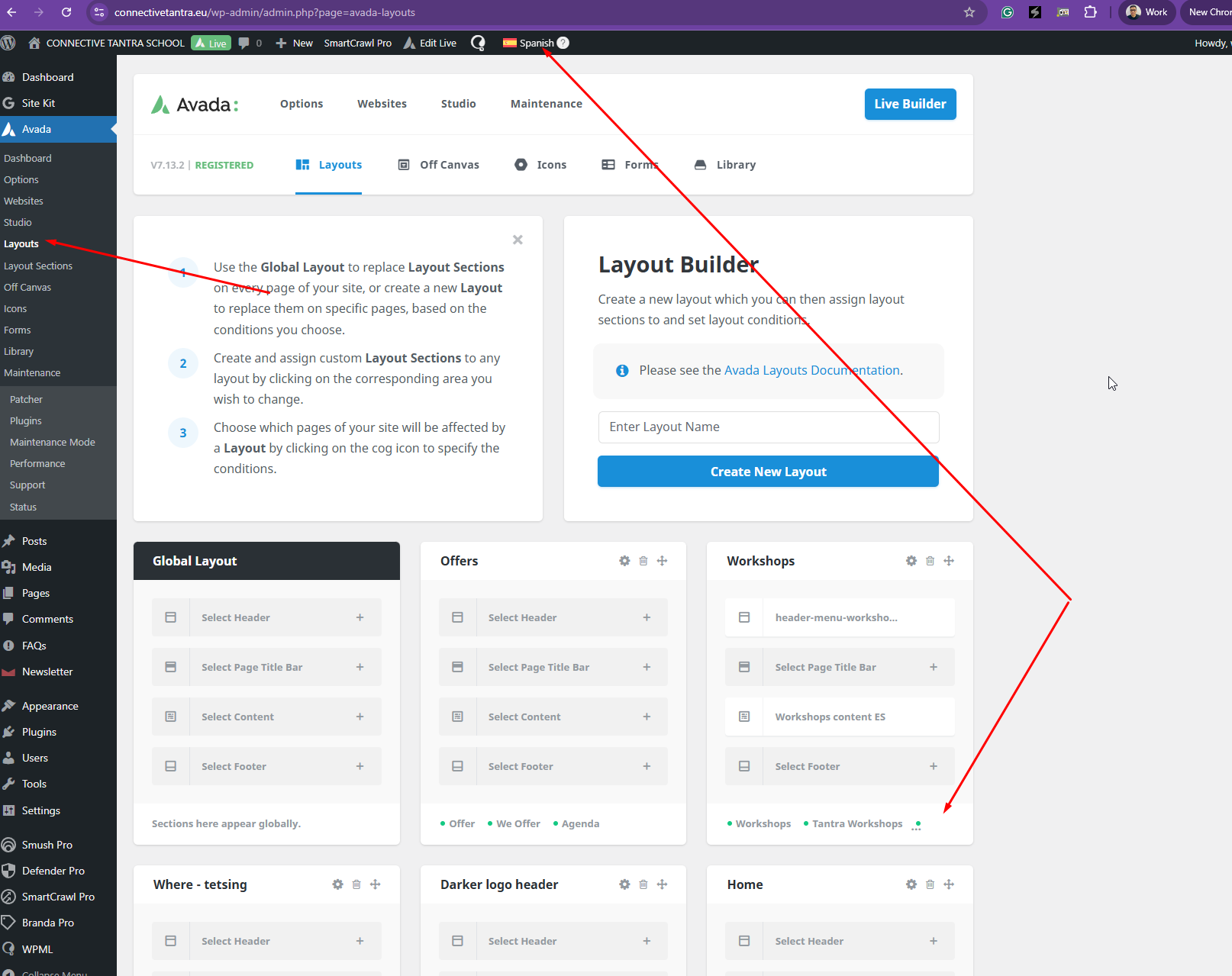Click the Enter Layout Name field
This screenshot has height=976, width=1232.
coord(768,427)
